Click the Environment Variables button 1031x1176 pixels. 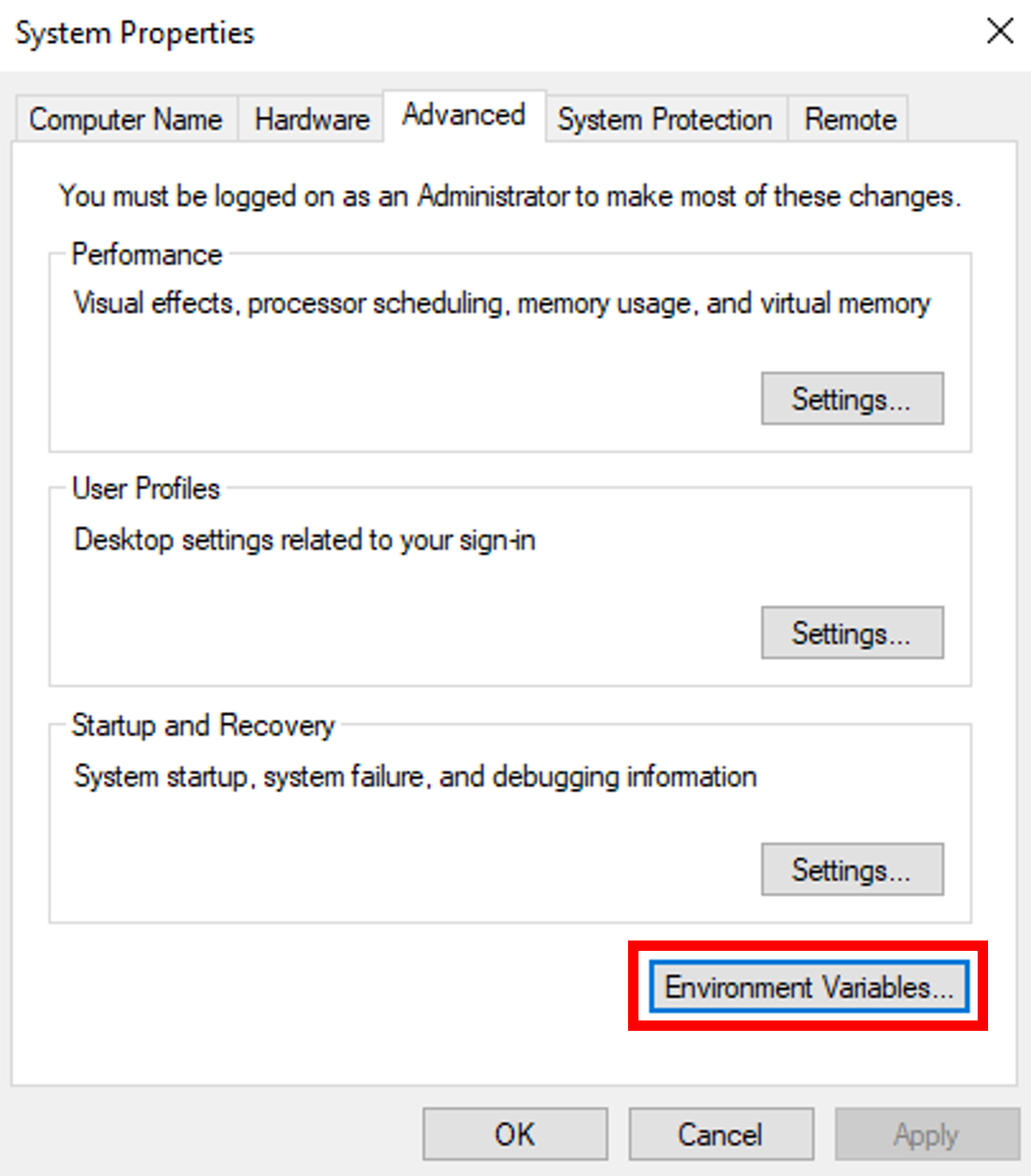coord(809,987)
